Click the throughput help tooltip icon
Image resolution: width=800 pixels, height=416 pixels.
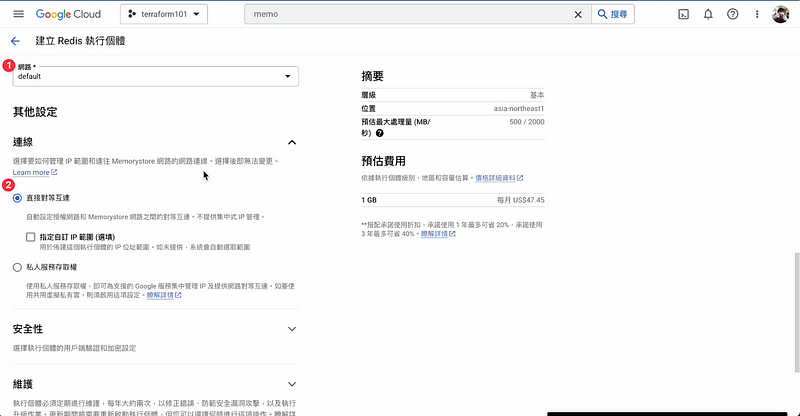pos(380,133)
